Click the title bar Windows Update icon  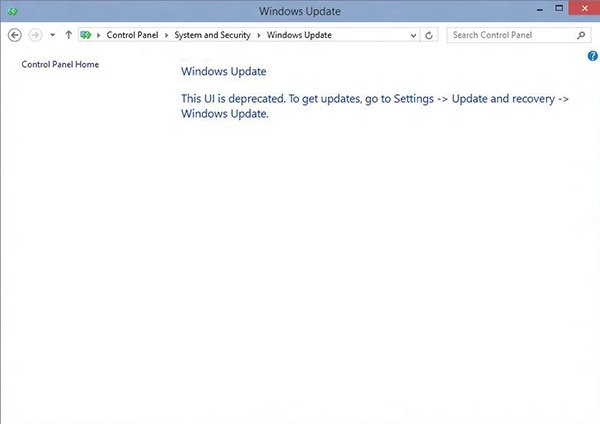[13, 11]
